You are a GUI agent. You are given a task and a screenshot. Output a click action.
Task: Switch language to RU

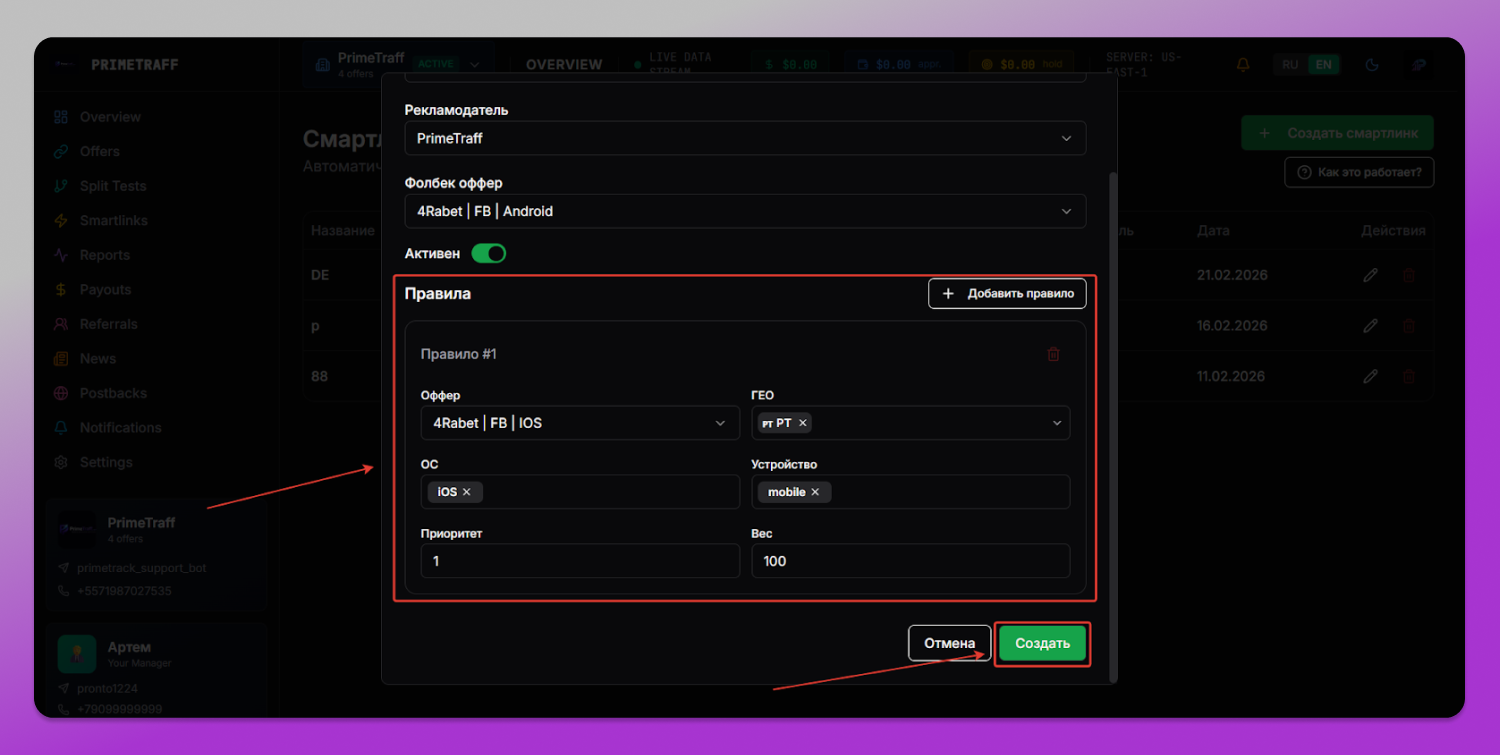1290,64
